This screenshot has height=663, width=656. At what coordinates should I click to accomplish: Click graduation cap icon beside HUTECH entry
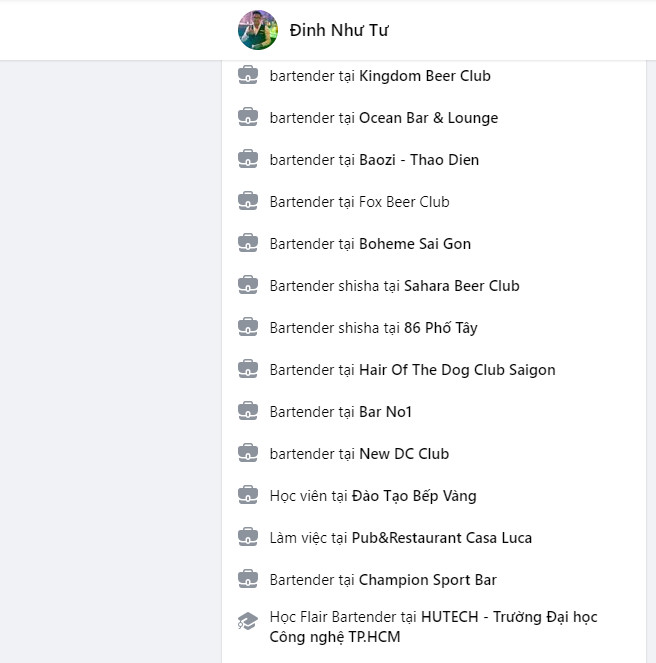point(248,621)
